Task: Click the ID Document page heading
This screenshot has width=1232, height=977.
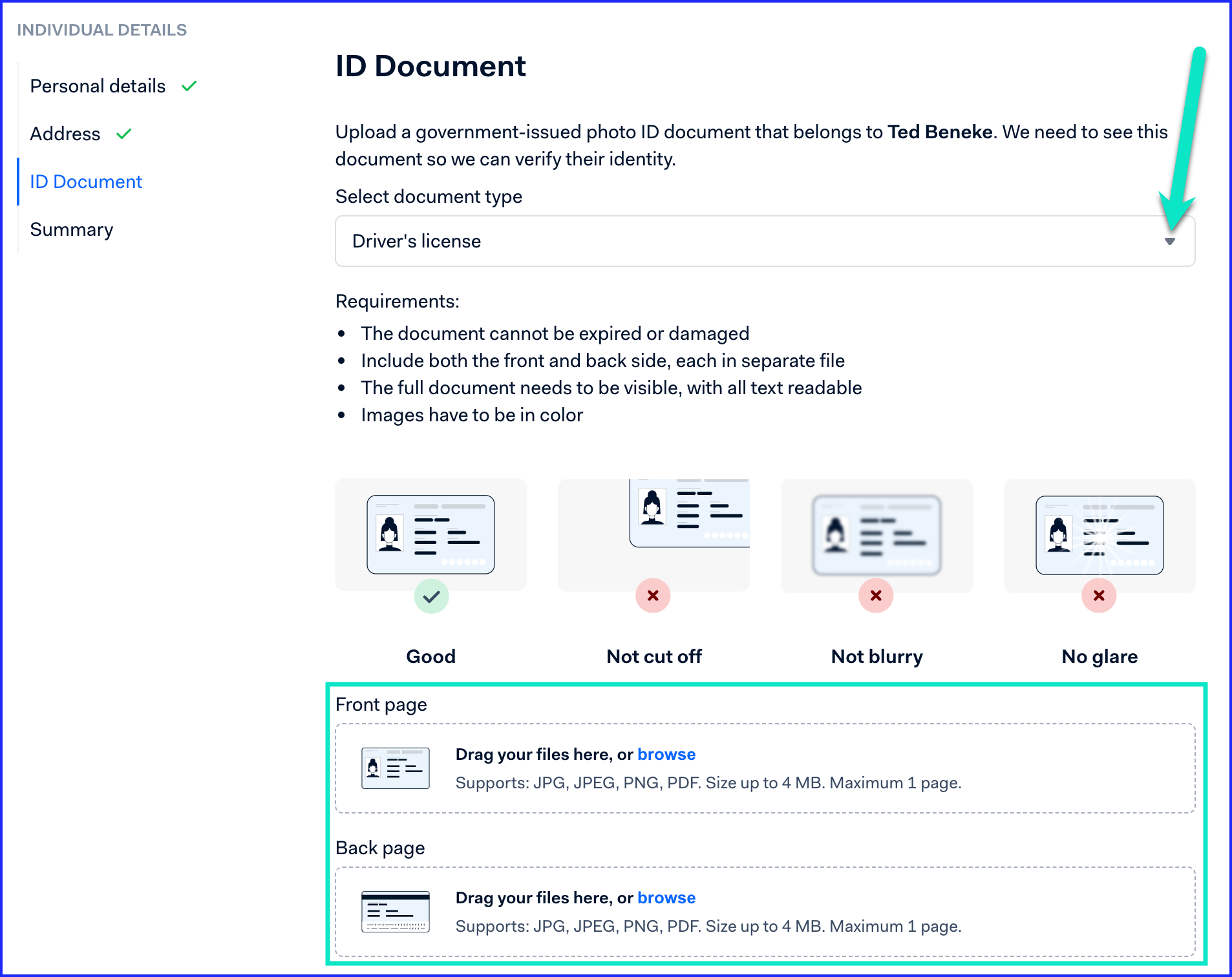Action: point(430,66)
